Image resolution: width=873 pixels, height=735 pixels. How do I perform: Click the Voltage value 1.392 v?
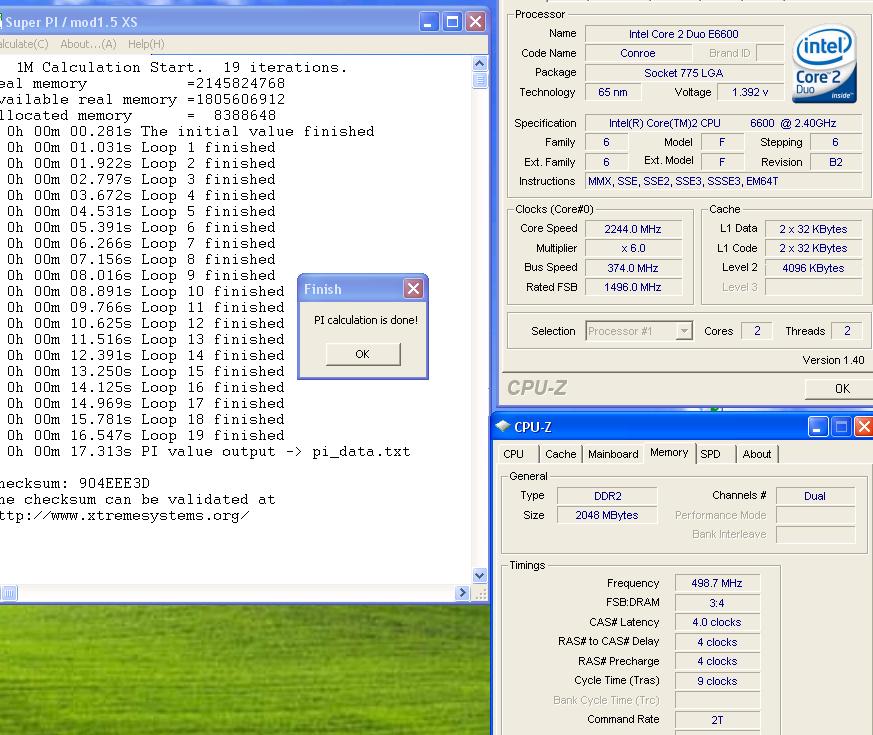point(750,92)
